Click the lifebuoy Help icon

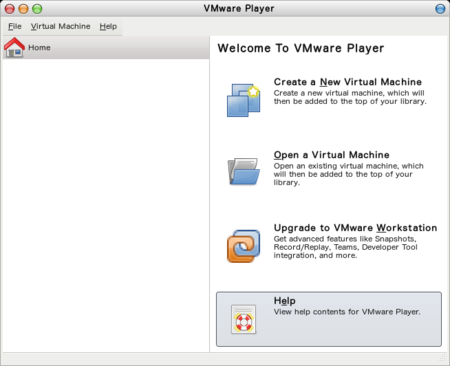(244, 319)
